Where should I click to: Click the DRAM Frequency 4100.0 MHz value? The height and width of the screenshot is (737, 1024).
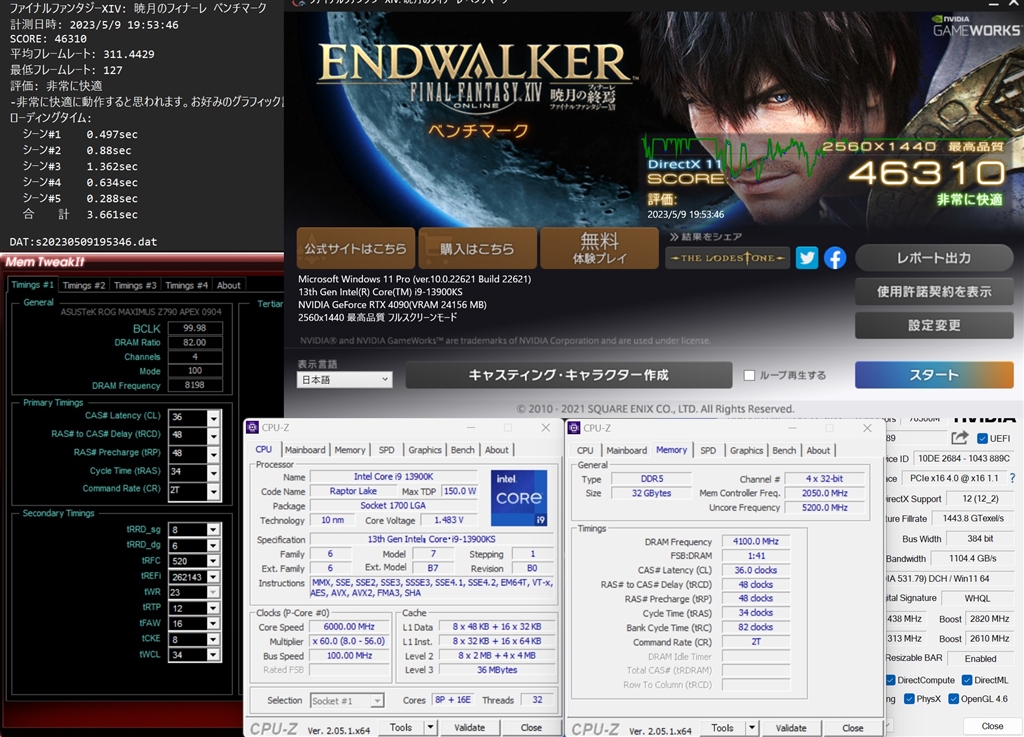pyautogui.click(x=756, y=541)
